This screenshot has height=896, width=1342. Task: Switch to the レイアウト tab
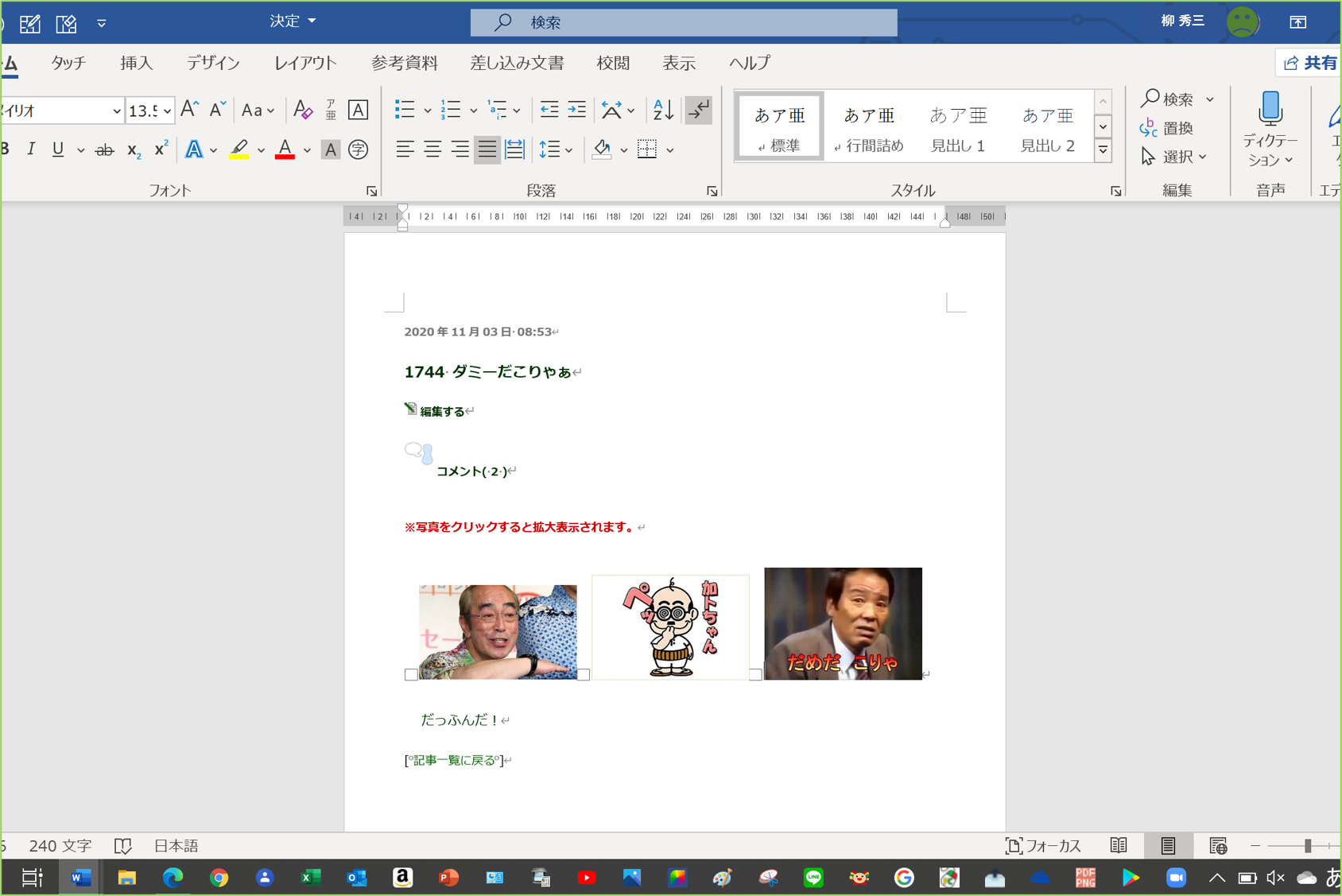pos(305,63)
